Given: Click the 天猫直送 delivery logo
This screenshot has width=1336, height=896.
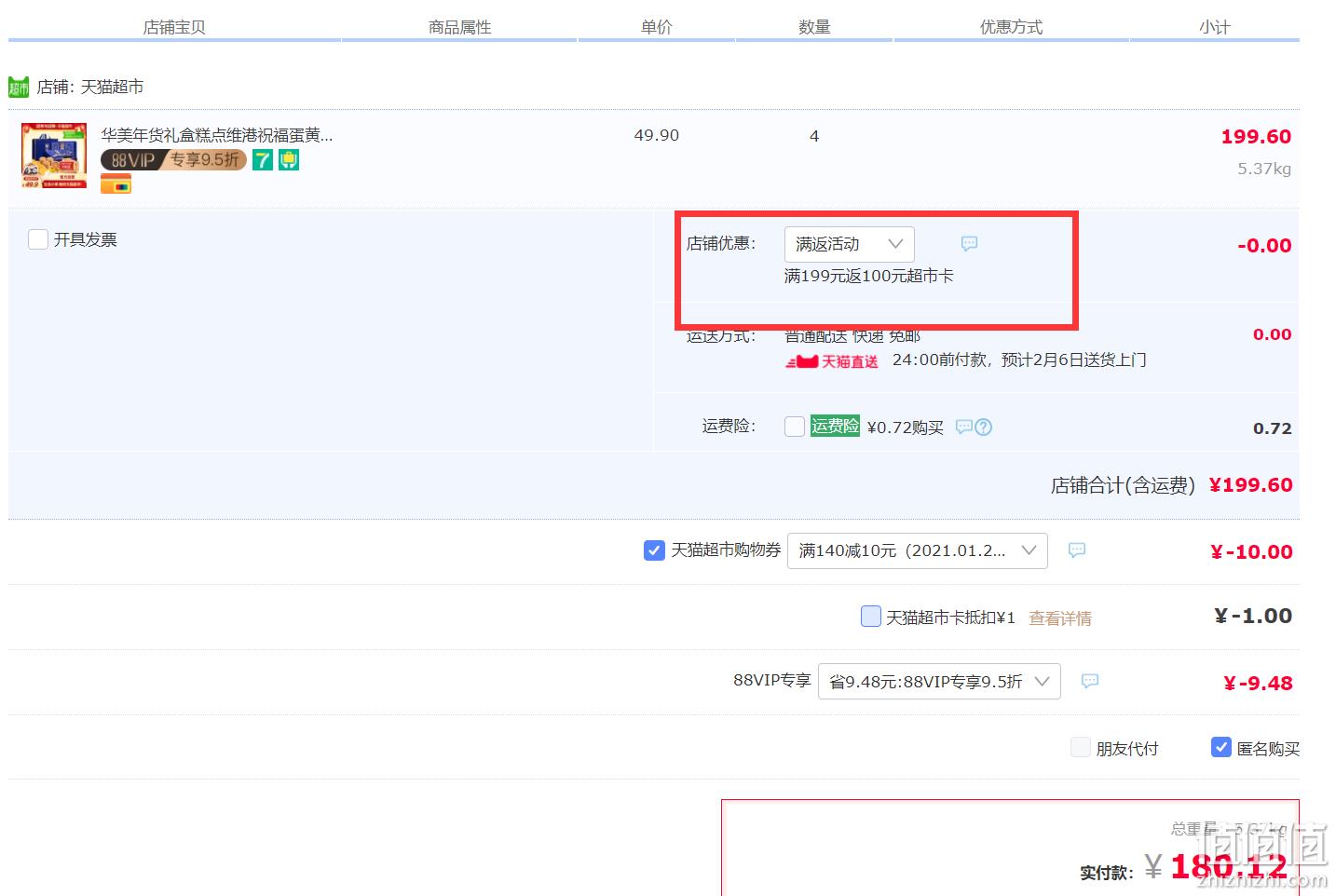Looking at the screenshot, I should [x=831, y=361].
